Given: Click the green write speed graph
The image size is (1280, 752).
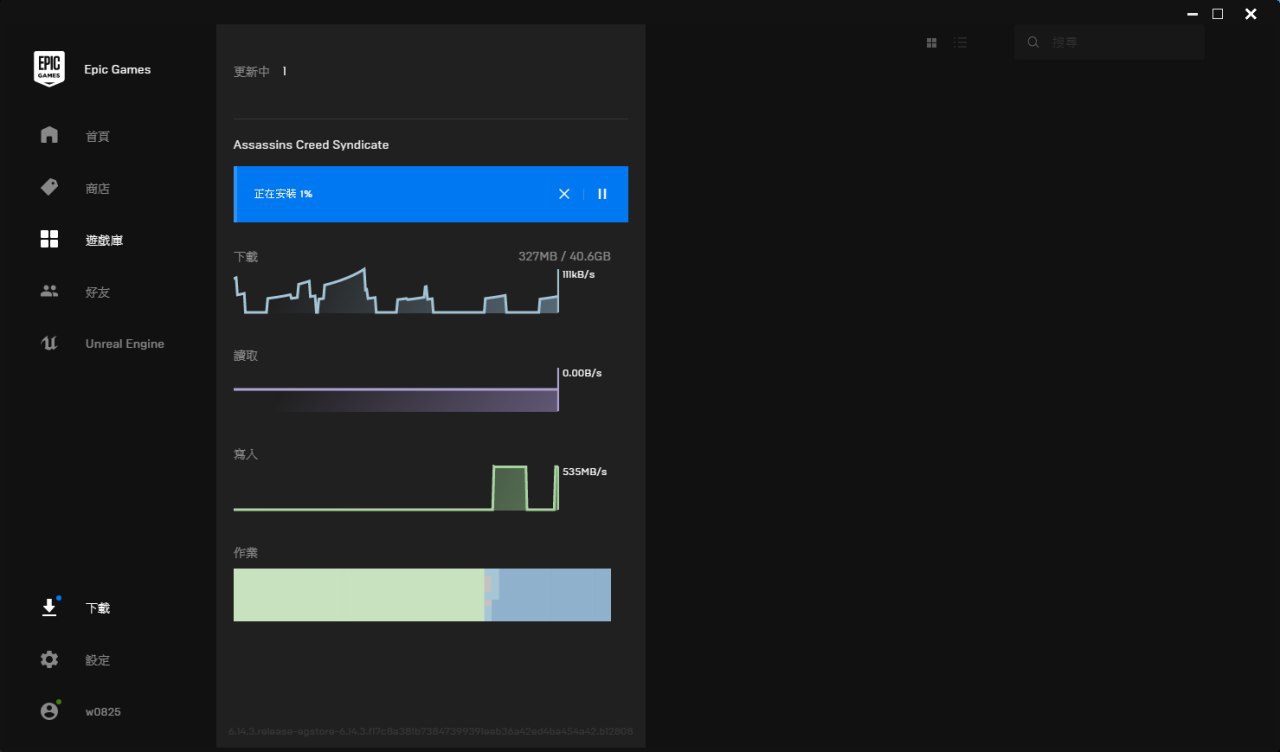Looking at the screenshot, I should coord(396,488).
